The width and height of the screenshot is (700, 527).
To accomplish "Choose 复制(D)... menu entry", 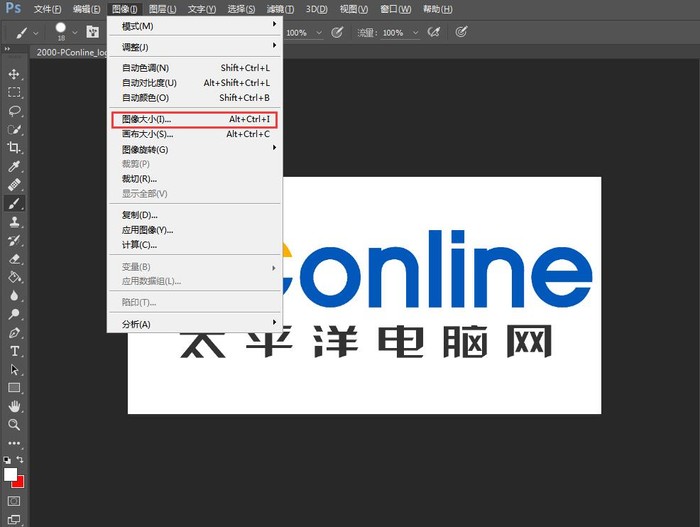I will [x=195, y=215].
